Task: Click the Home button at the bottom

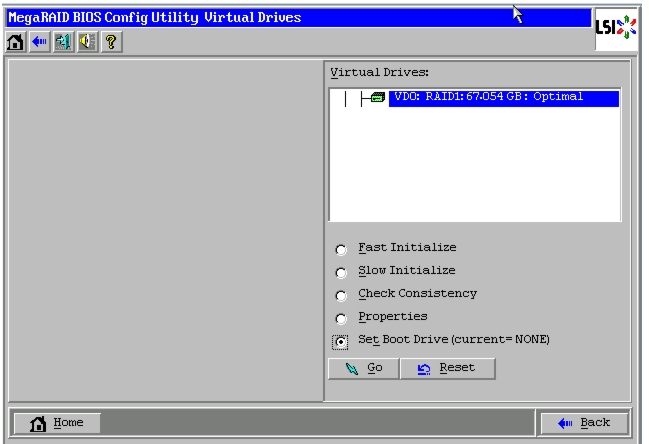Action: pyautogui.click(x=57, y=423)
